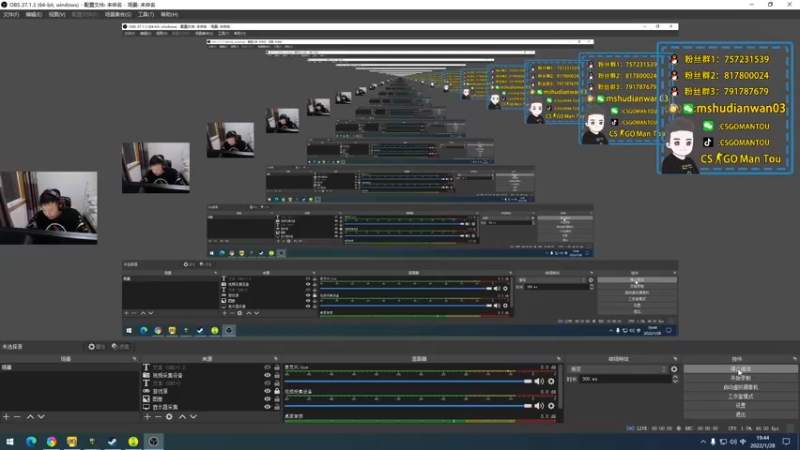This screenshot has height=450, width=800.
Task: Move source down in the Sources list
Action: [193, 417]
